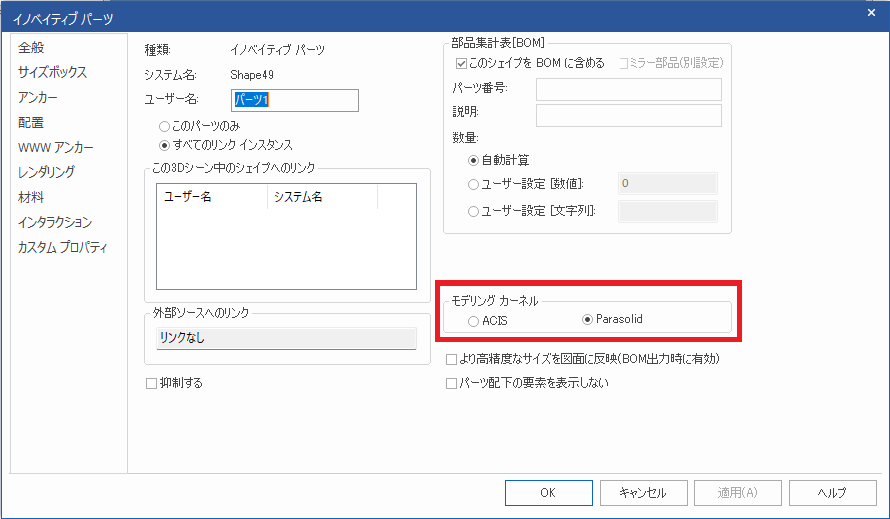Switch to 配置 settings

[x=31, y=123]
